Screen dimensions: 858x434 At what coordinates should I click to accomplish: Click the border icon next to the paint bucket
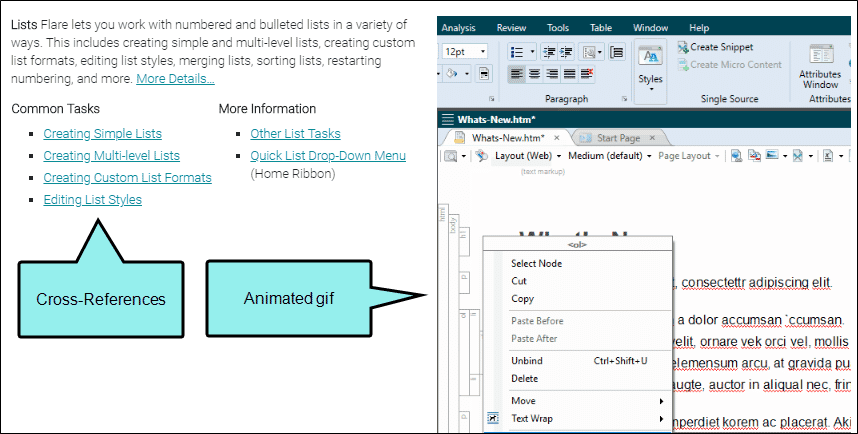click(x=484, y=73)
